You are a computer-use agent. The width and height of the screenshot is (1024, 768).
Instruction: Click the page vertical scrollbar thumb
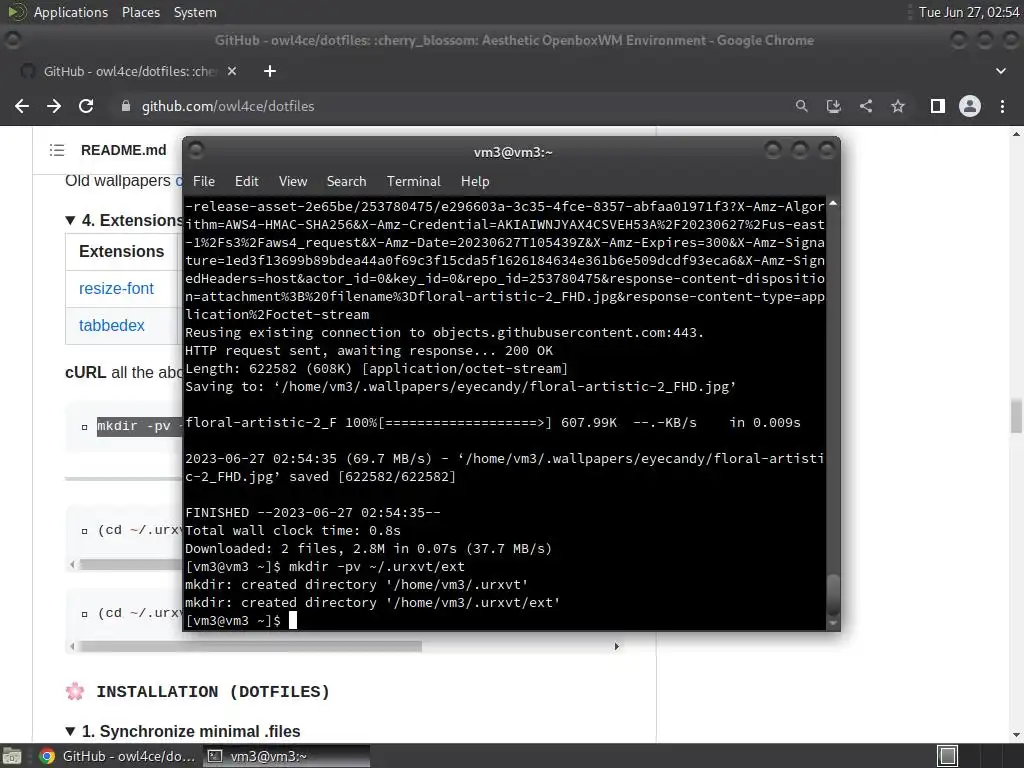click(1016, 417)
